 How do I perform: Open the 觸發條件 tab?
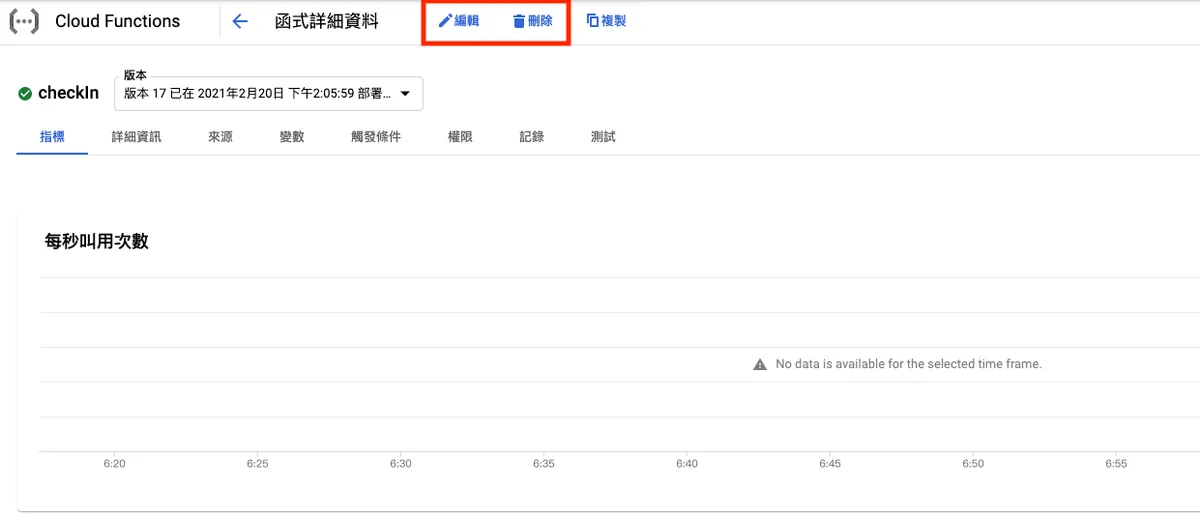tap(375, 137)
